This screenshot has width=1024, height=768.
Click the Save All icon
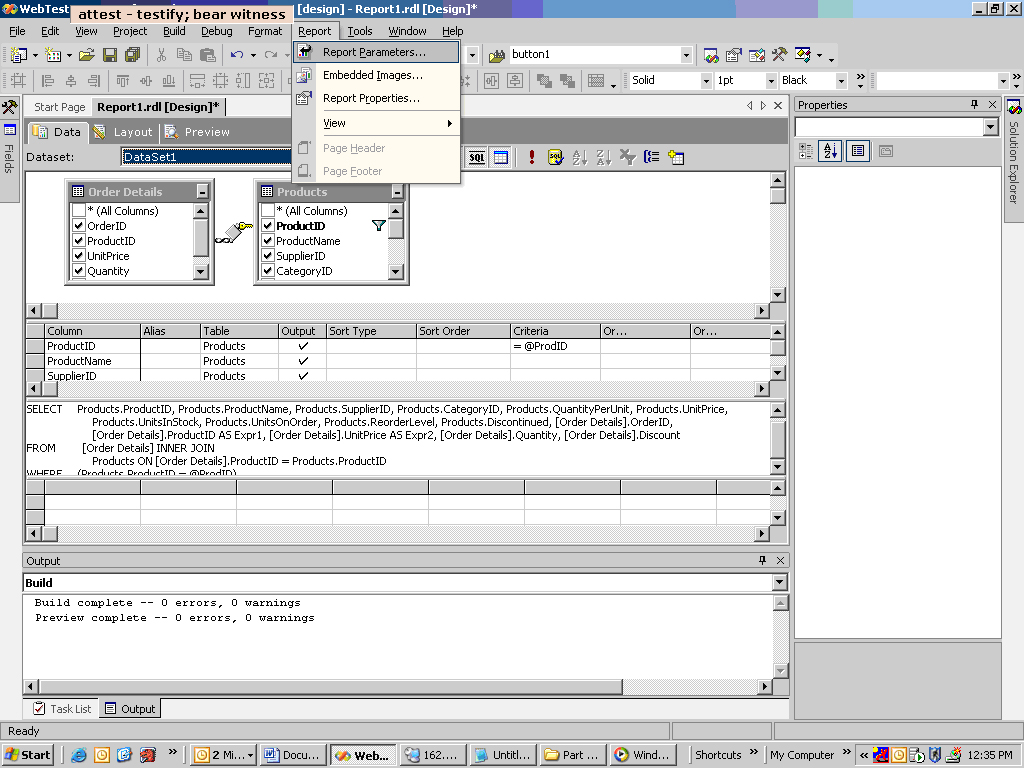[x=133, y=55]
